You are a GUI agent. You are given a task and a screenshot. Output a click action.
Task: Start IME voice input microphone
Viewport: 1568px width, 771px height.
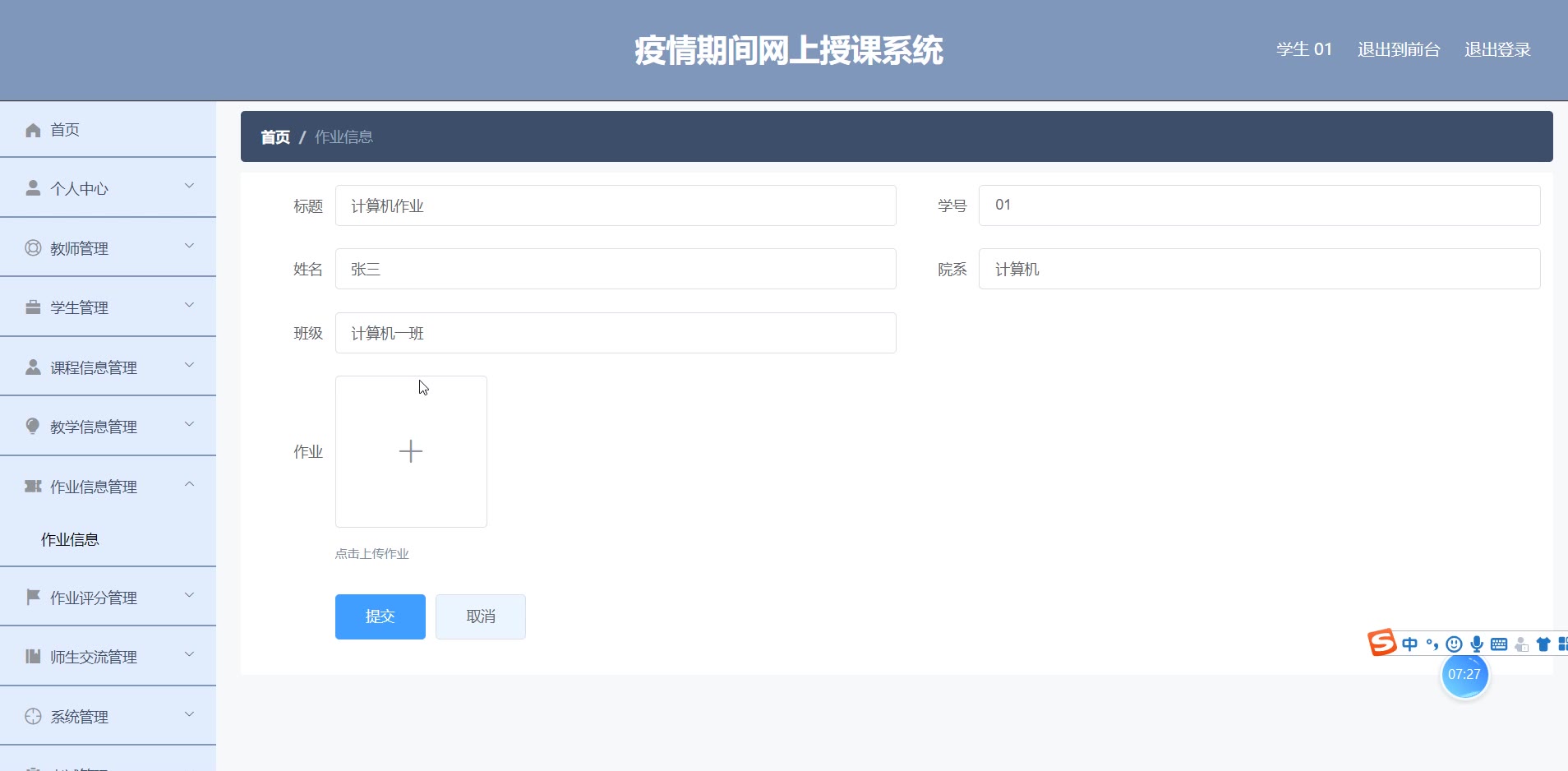(x=1477, y=644)
